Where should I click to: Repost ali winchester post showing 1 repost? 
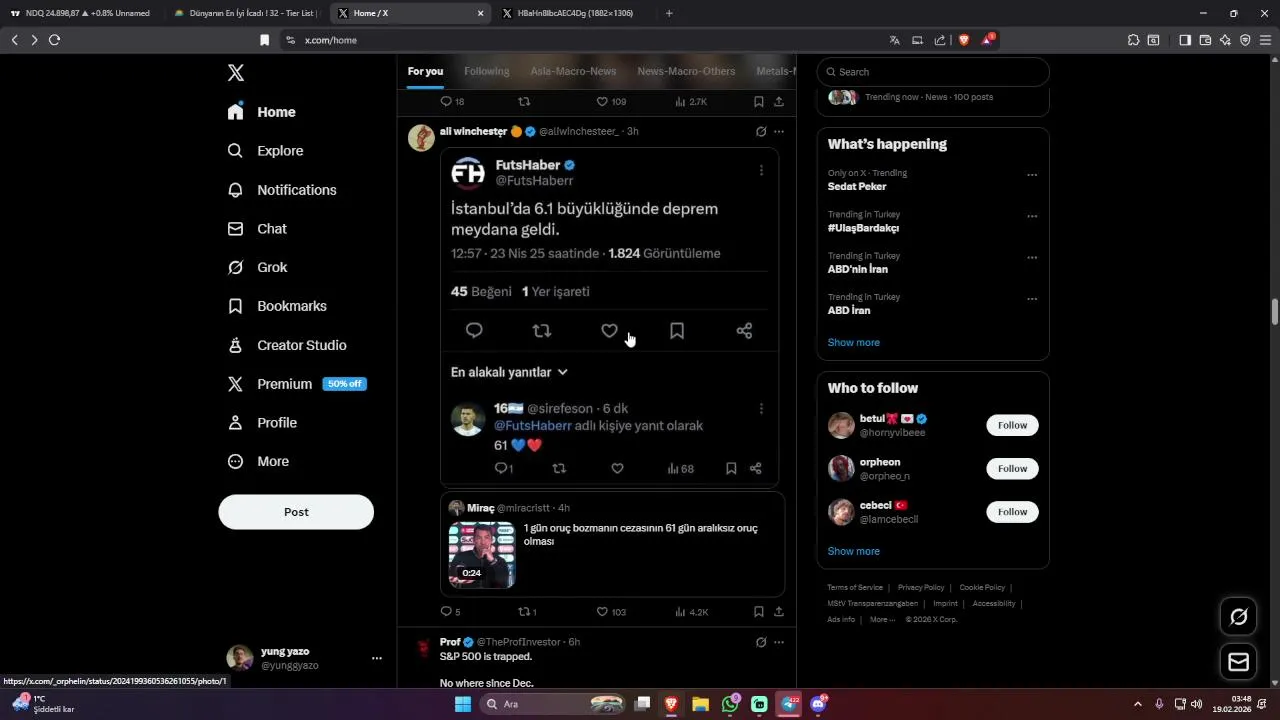pos(527,612)
